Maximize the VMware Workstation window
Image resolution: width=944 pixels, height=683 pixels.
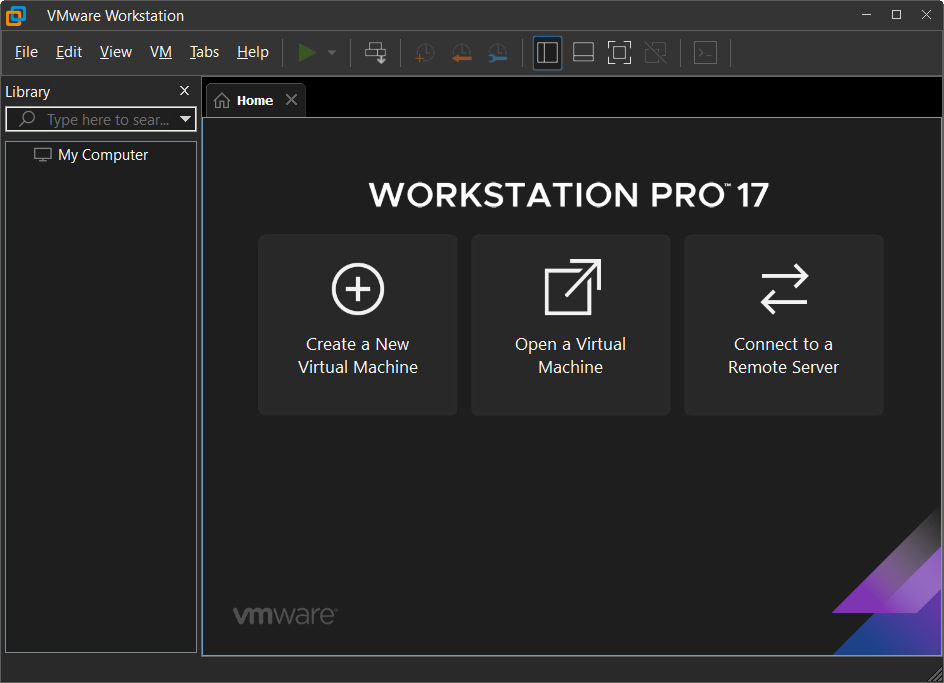point(896,14)
